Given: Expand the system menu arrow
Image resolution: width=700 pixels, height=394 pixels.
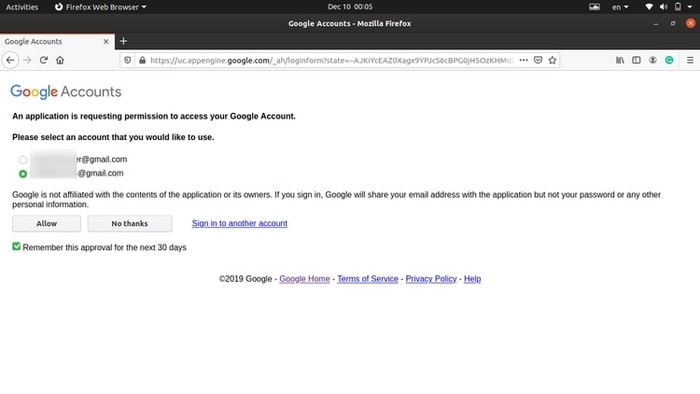Looking at the screenshot, I should [x=690, y=7].
